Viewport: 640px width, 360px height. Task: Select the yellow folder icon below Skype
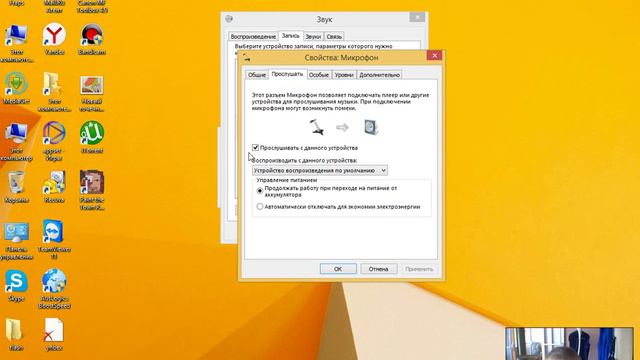click(x=16, y=335)
